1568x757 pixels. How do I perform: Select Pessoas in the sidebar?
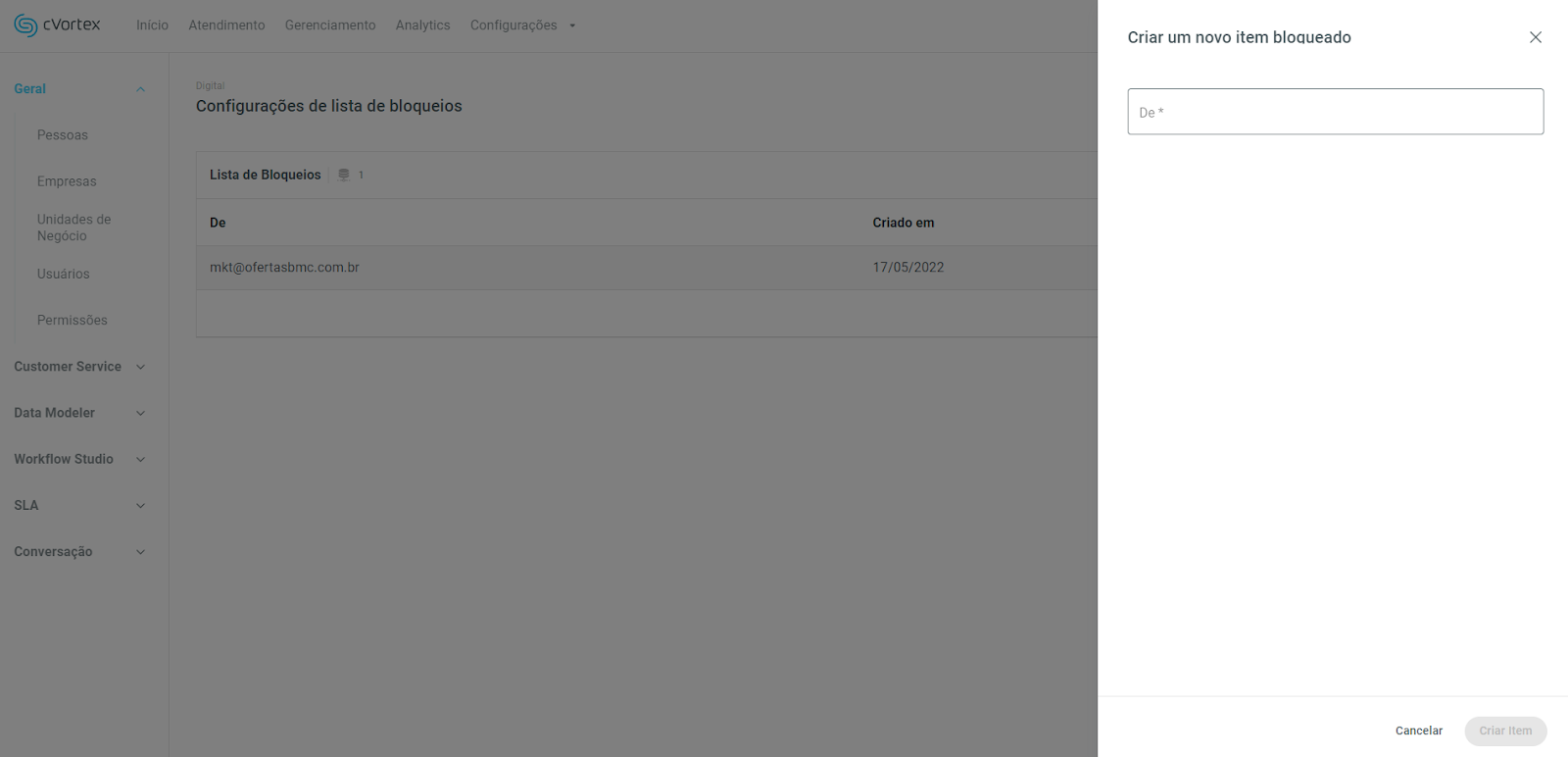point(63,135)
